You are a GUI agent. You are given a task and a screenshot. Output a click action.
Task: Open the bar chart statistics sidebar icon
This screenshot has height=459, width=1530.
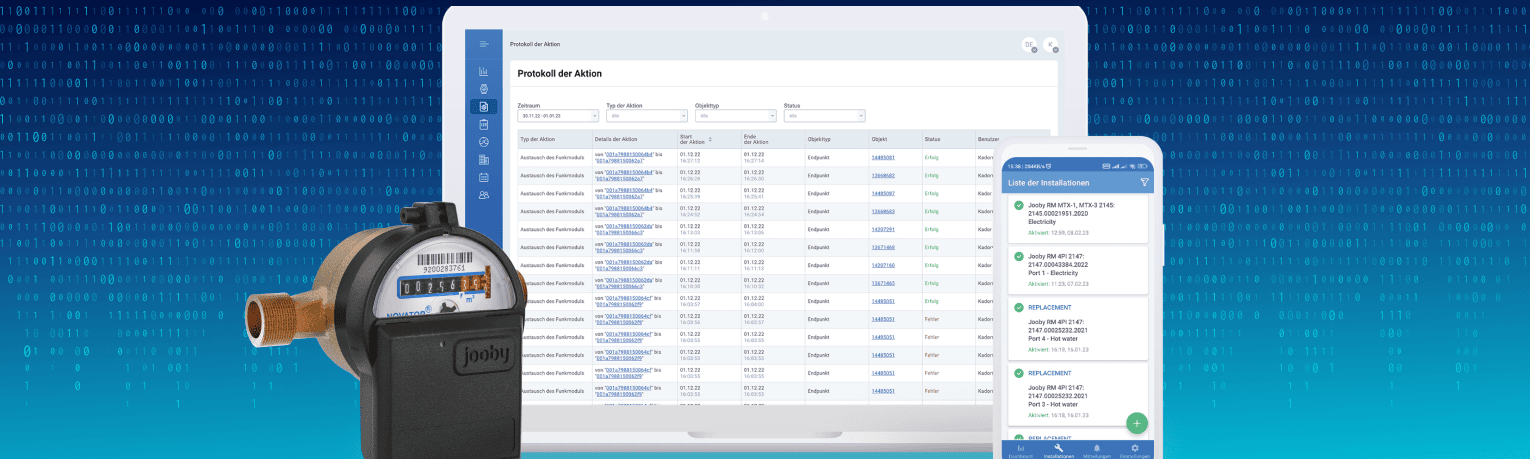[484, 71]
